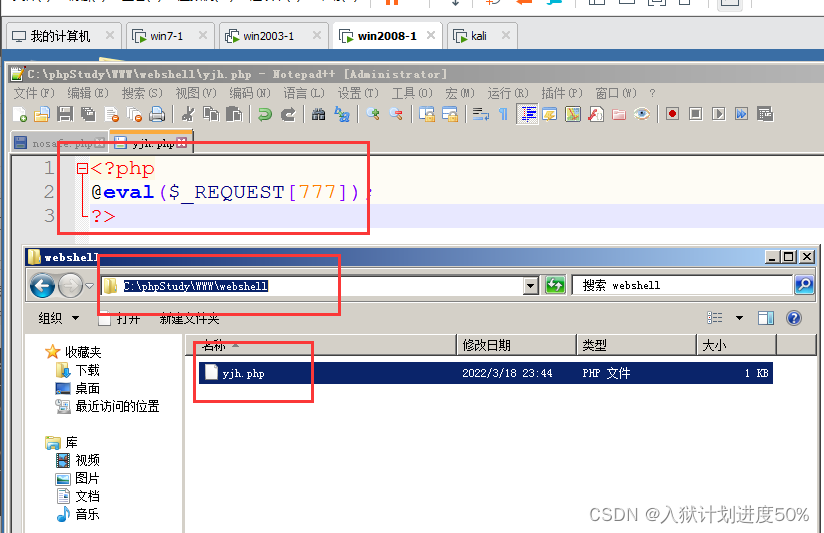
Task: Toggle synchronized horizontal scrolling
Action: [x=450, y=114]
